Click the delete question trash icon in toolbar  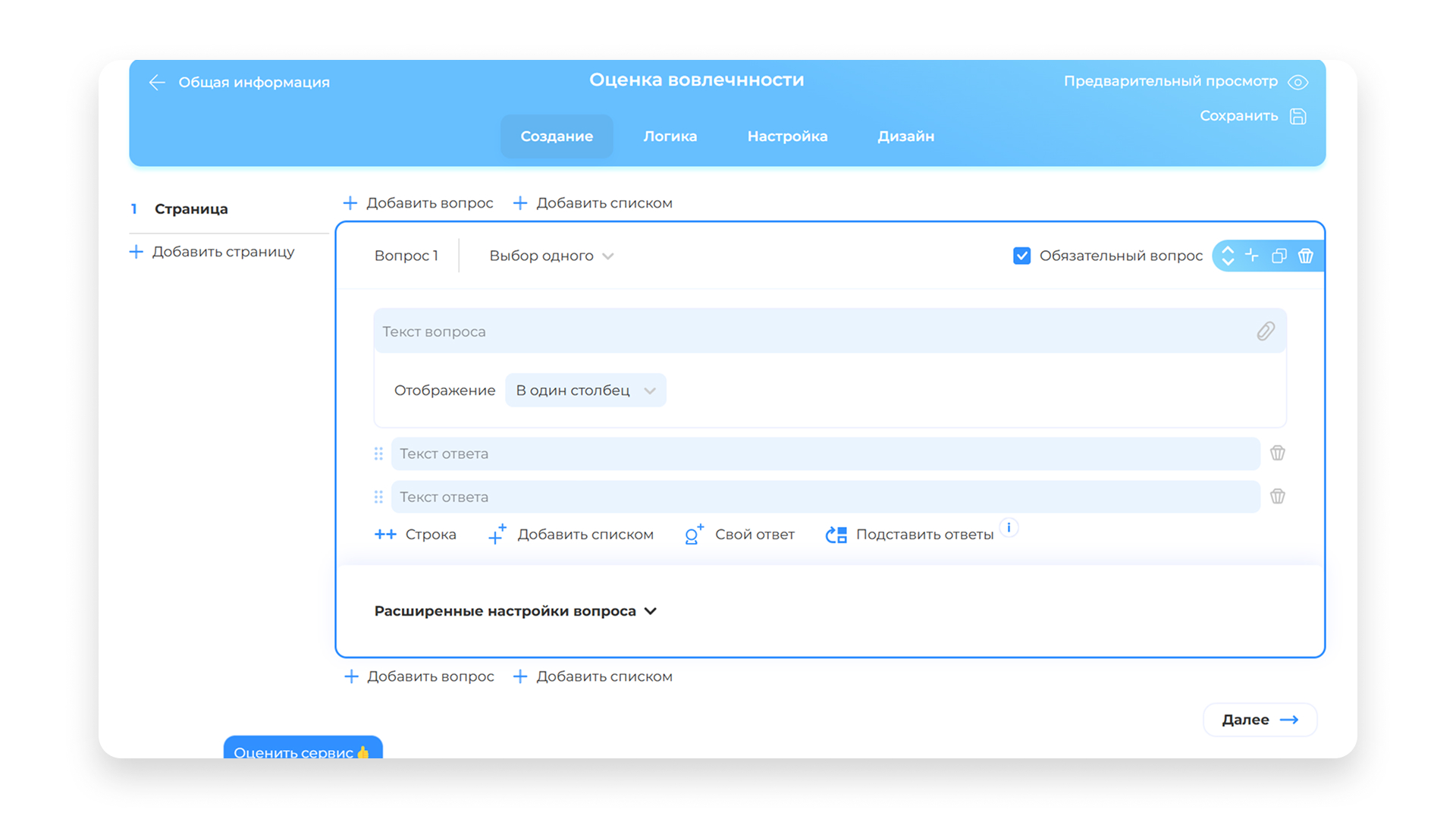1305,256
